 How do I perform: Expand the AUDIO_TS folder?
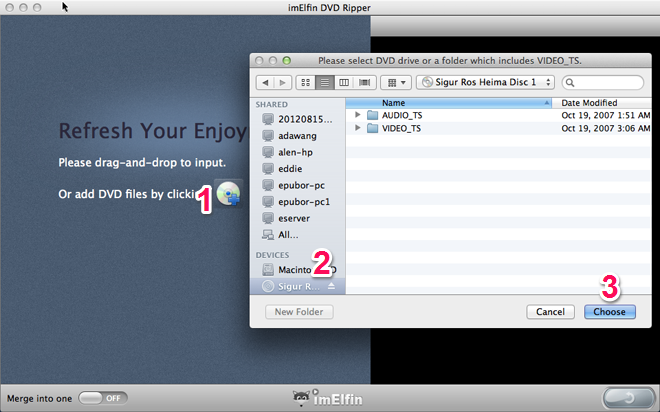tap(357, 115)
